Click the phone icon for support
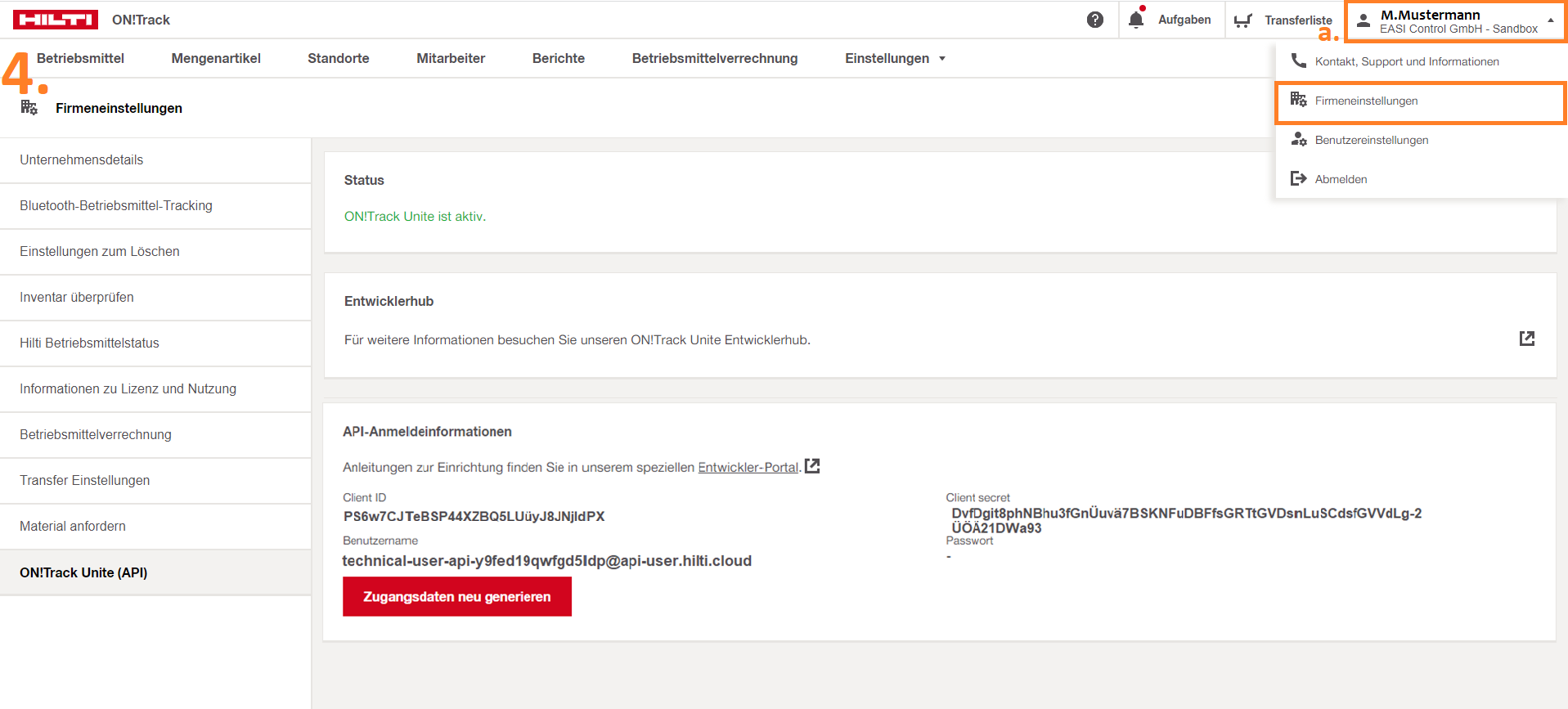This screenshot has width=1568, height=709. (x=1298, y=61)
